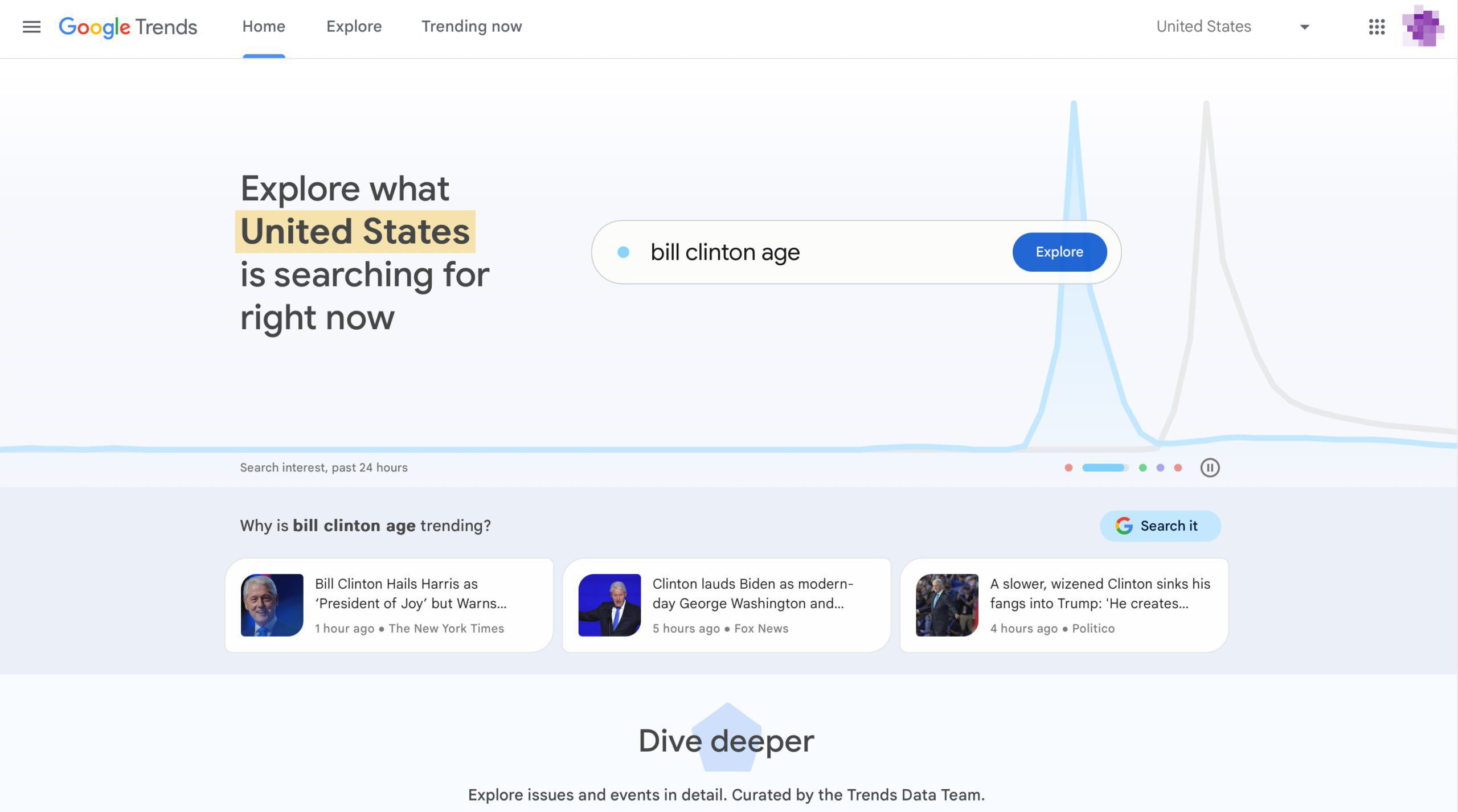Click the Dive deeper heading
The width and height of the screenshot is (1458, 812).
click(x=726, y=740)
